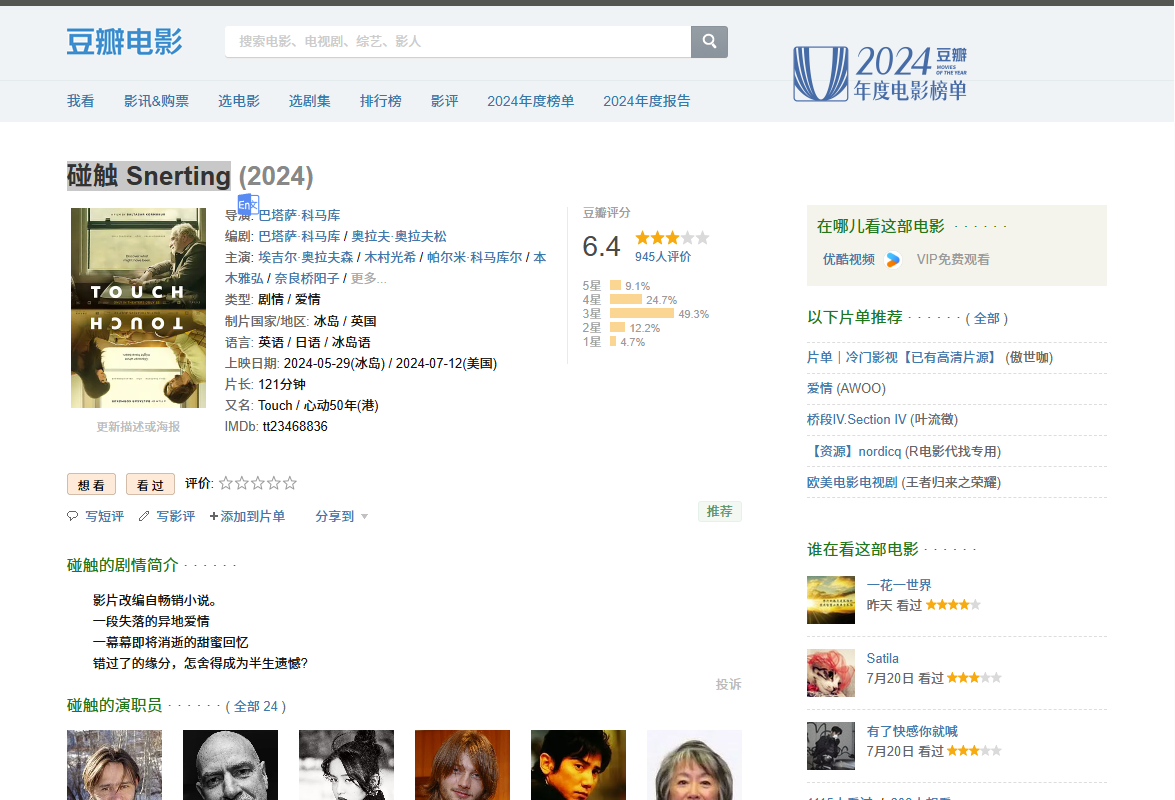Open 欧美电影电视剧 list link
Viewport: 1175px width, 800px height.
click(x=852, y=482)
